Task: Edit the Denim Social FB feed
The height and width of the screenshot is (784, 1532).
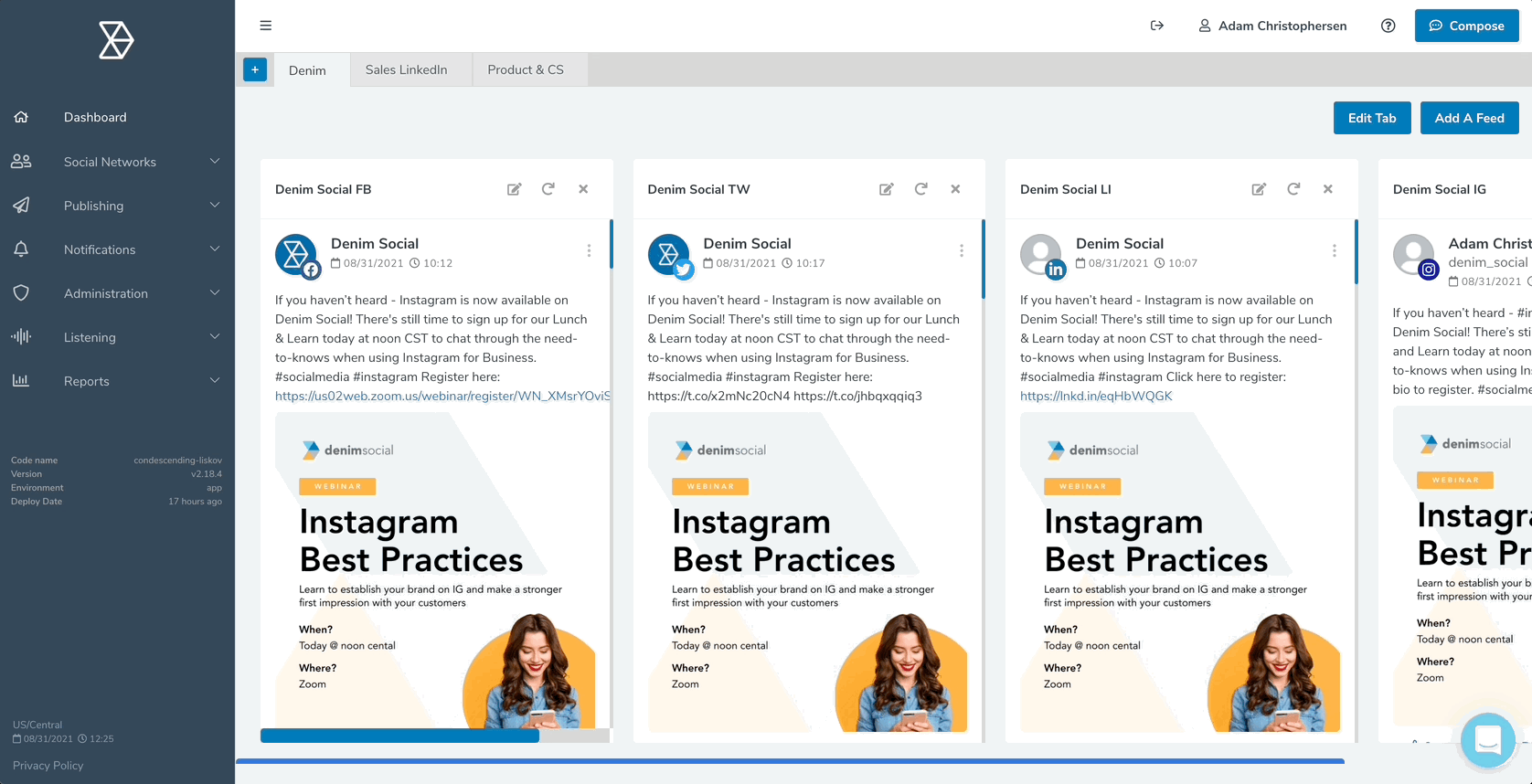Action: (x=515, y=189)
